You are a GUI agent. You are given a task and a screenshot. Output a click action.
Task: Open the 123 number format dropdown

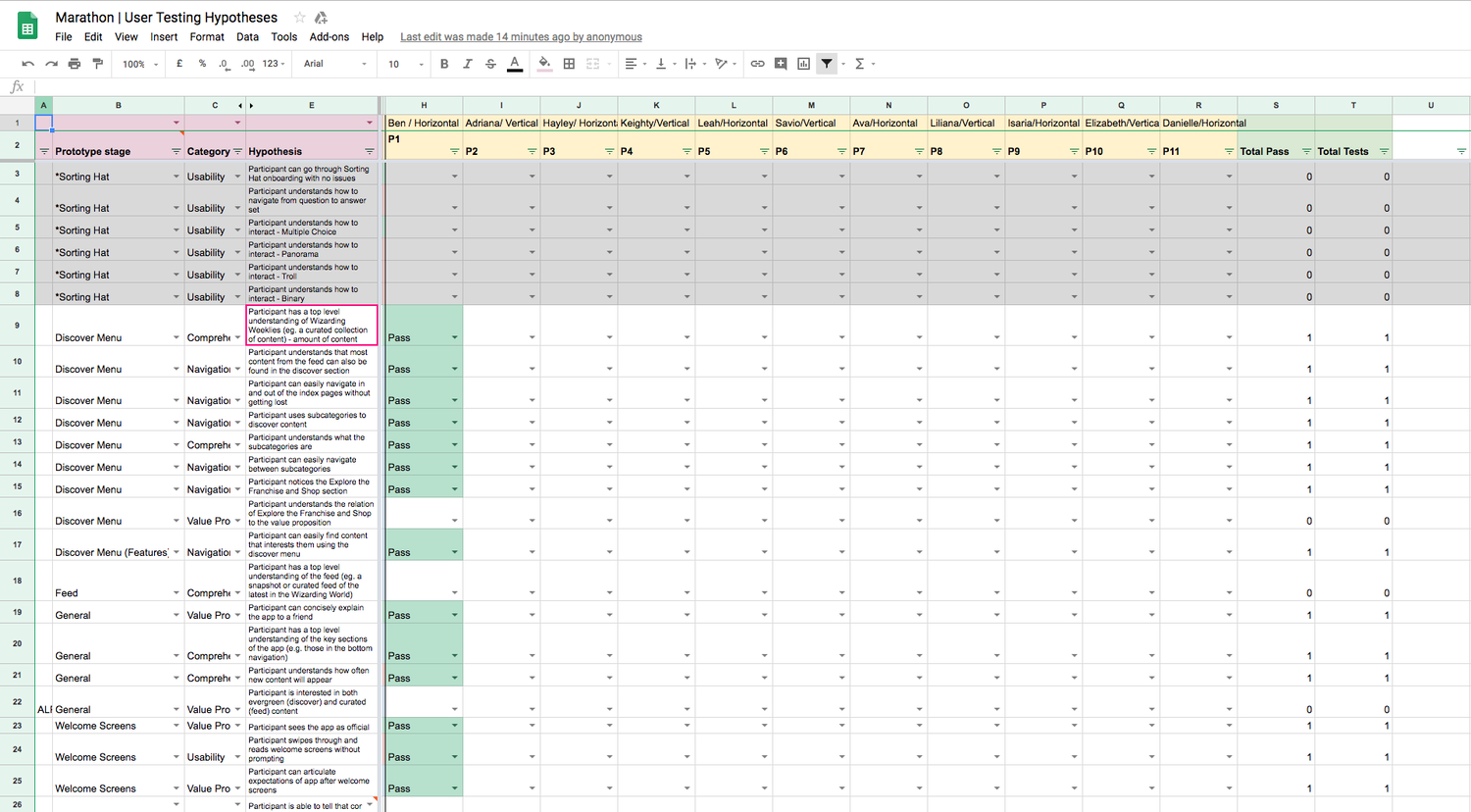click(x=274, y=64)
